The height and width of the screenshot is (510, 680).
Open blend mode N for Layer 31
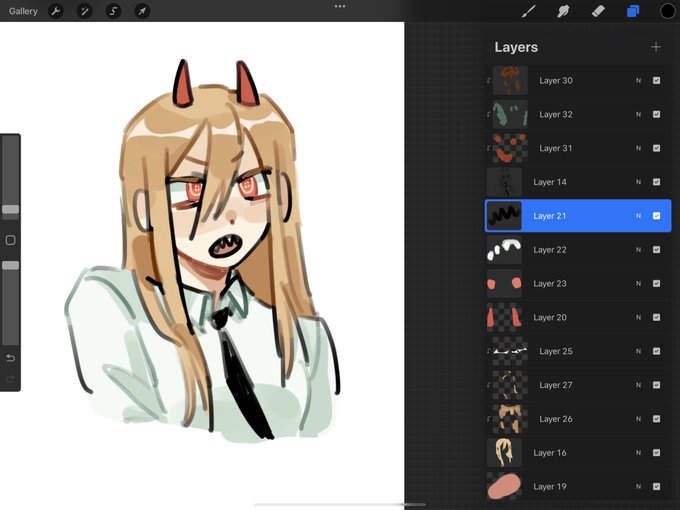[638, 148]
